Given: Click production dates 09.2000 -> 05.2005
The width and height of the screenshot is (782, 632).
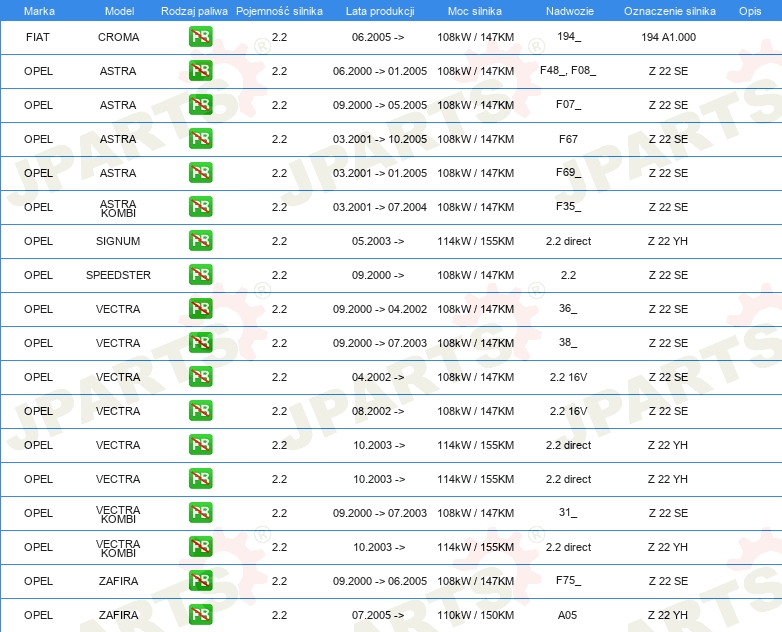Looking at the screenshot, I should point(380,105).
